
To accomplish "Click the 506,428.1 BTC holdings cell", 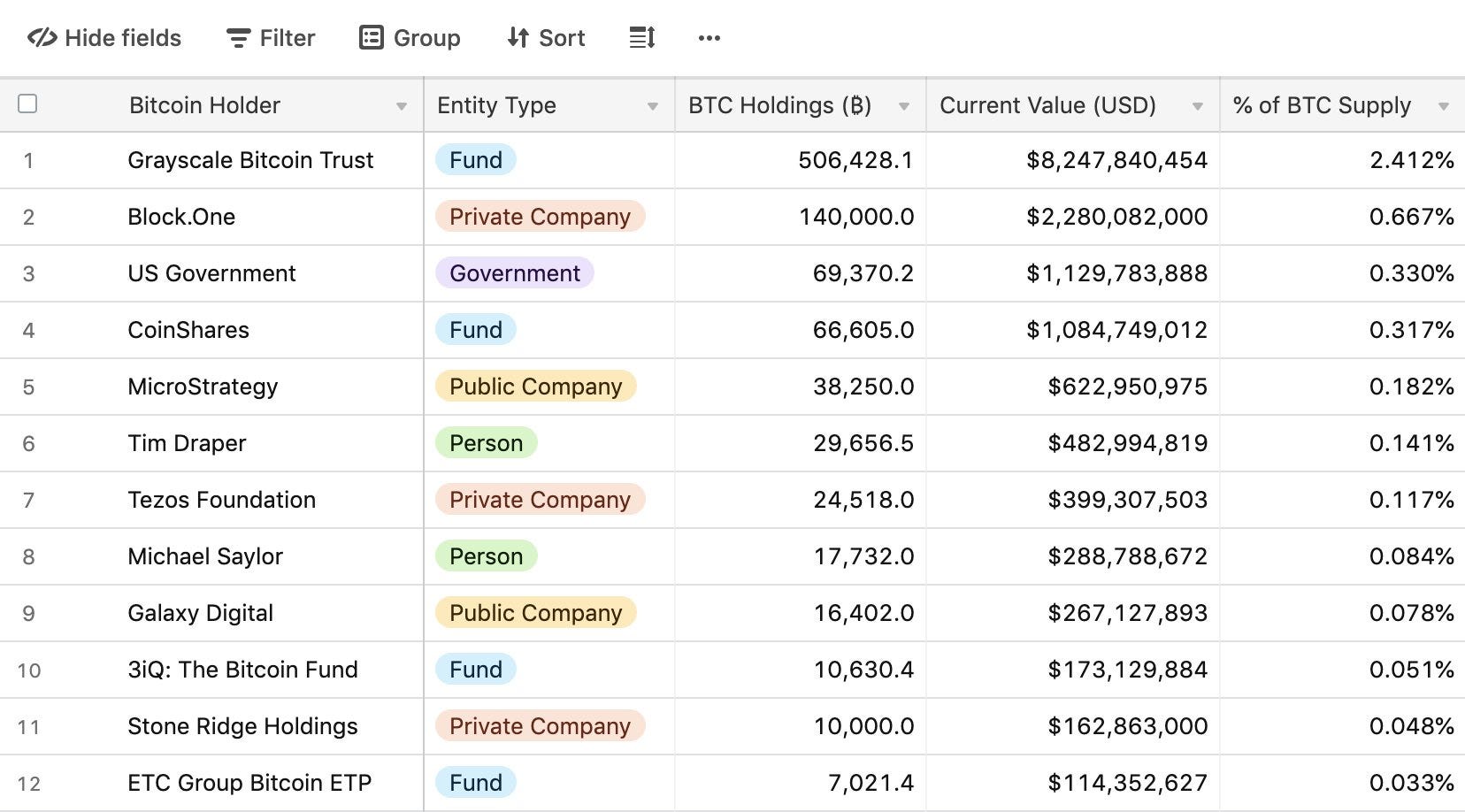I will coord(801,160).
